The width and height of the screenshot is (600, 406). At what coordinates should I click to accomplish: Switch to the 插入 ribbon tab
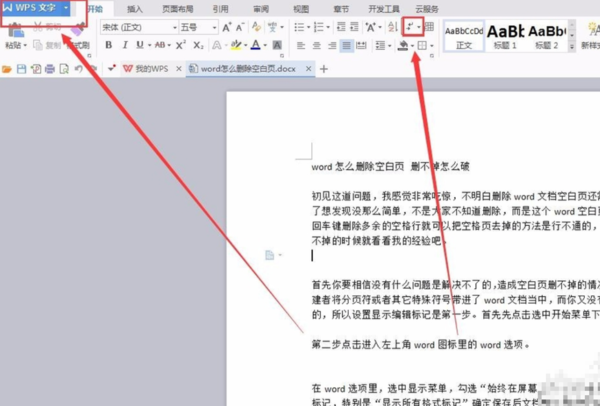click(x=134, y=9)
